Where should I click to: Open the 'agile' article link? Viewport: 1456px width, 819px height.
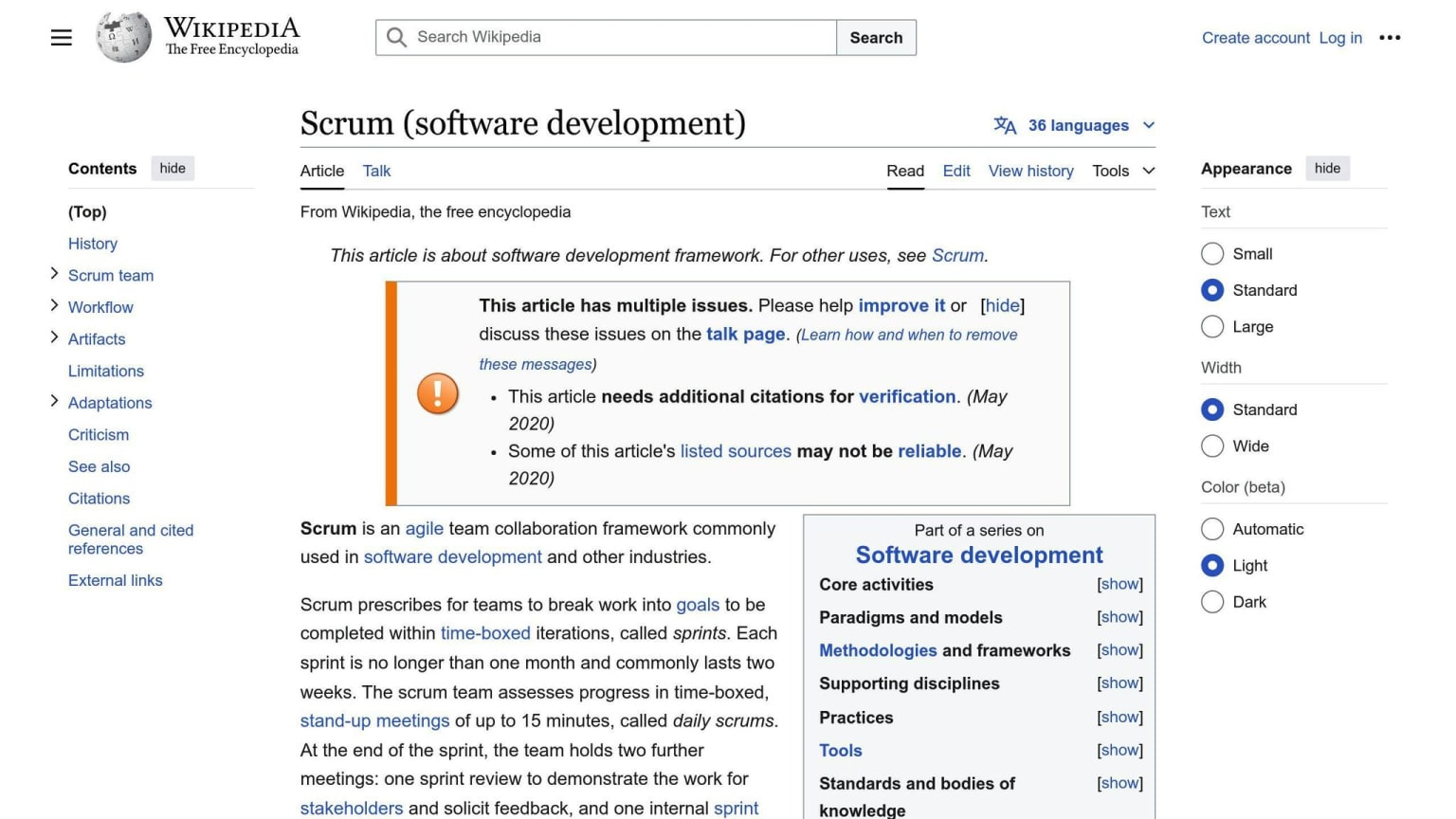click(425, 529)
